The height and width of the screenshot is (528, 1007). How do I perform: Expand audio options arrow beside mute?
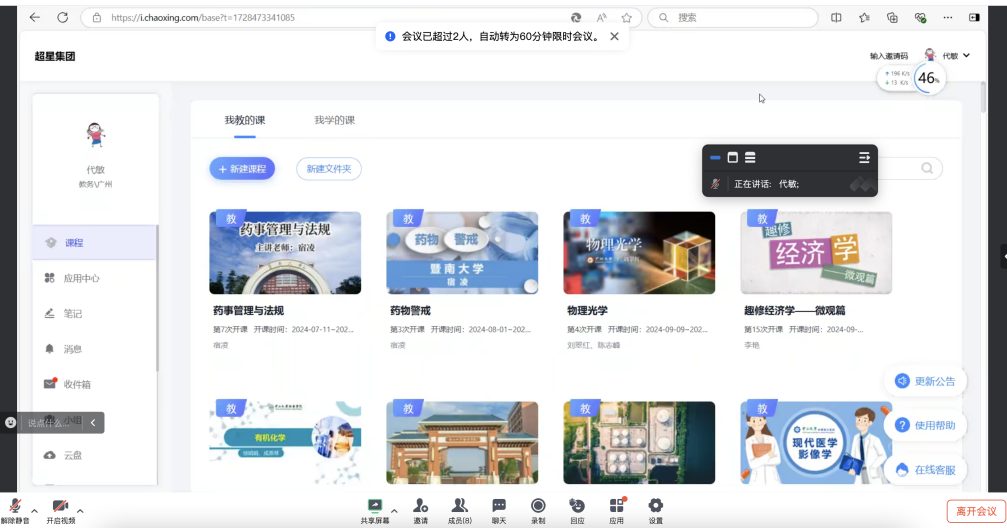35,509
